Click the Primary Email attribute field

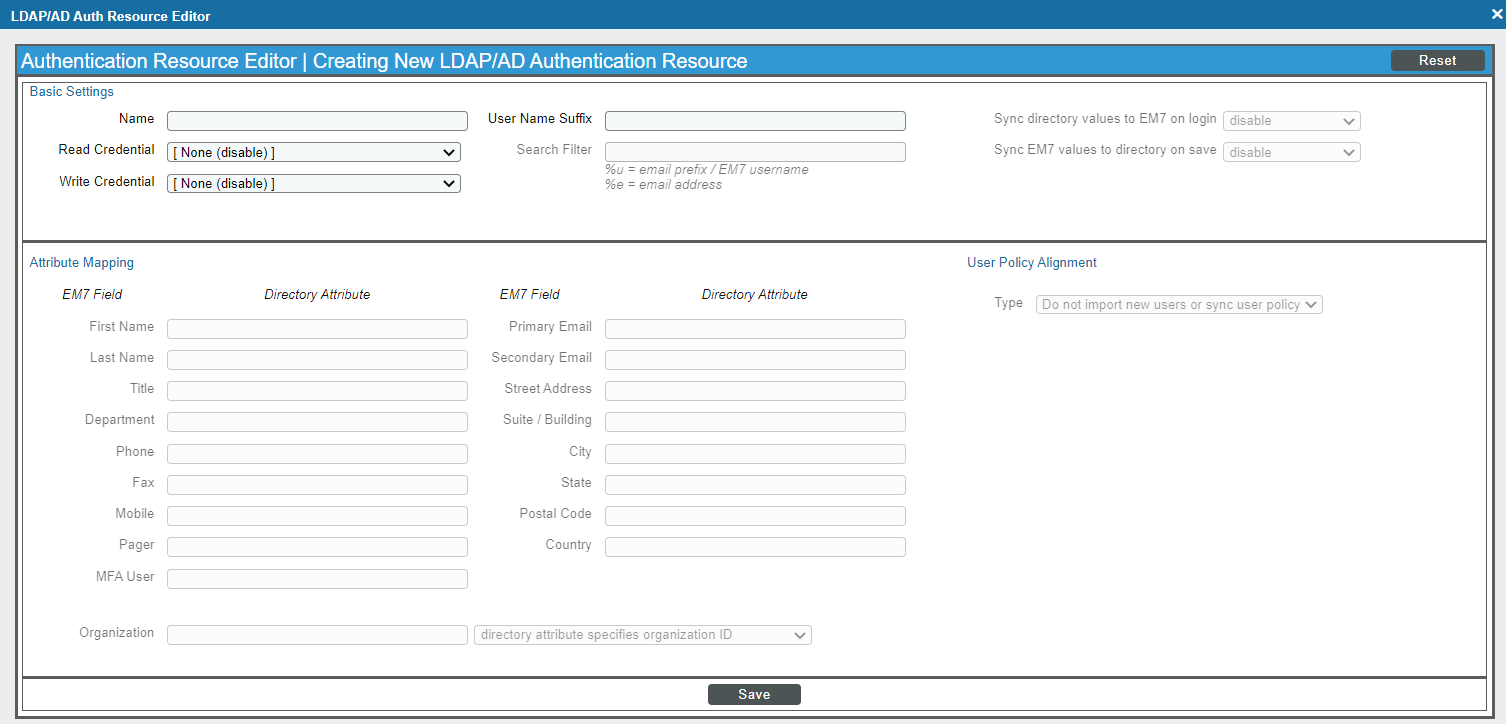[x=755, y=329]
